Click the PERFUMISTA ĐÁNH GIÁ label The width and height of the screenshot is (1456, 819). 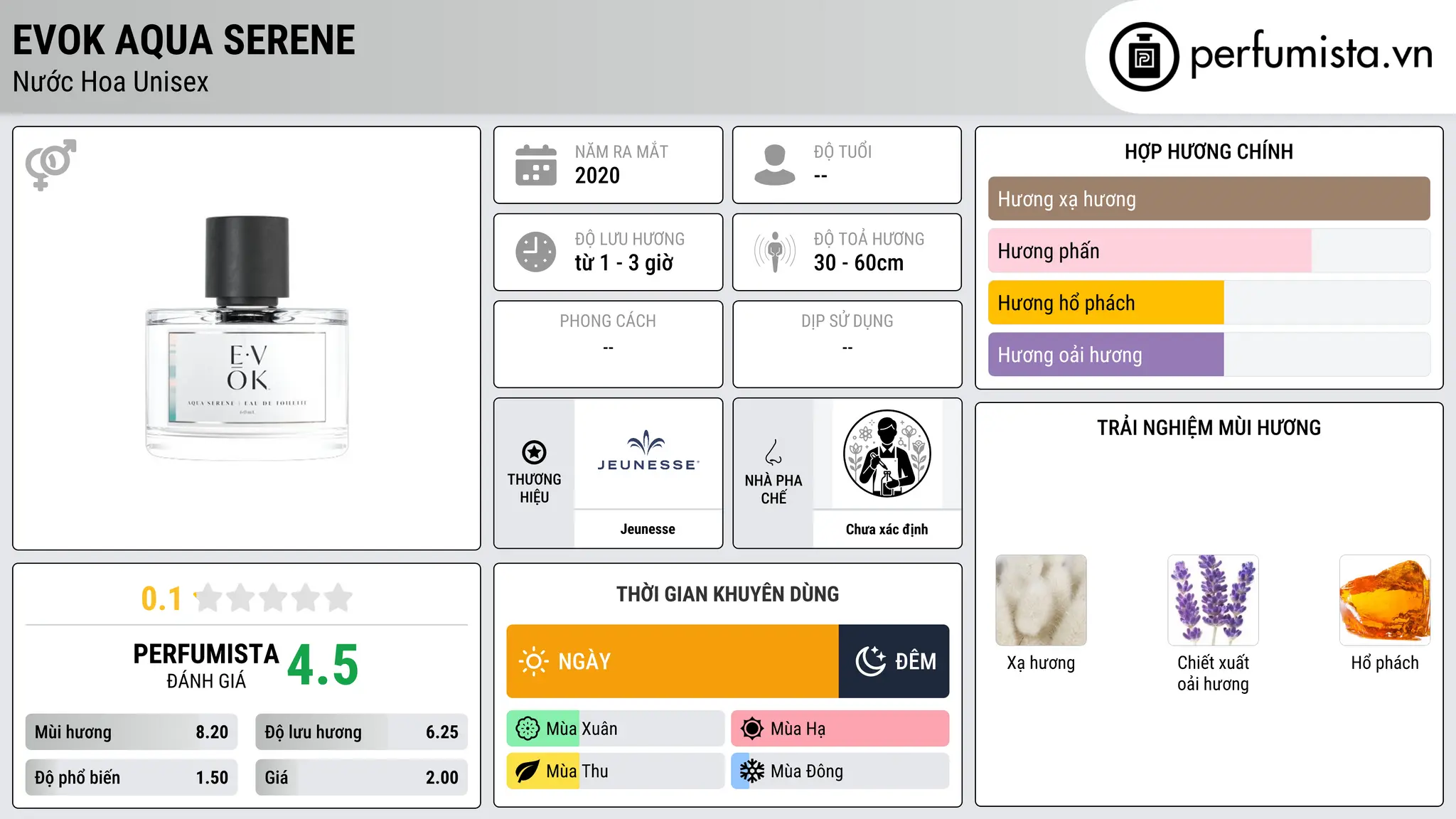coord(206,665)
